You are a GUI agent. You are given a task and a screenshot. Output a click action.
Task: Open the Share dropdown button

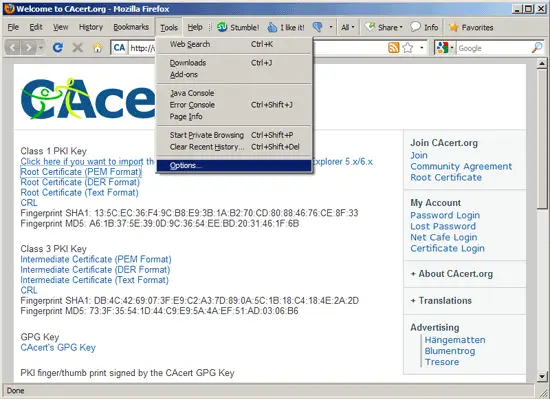click(383, 27)
